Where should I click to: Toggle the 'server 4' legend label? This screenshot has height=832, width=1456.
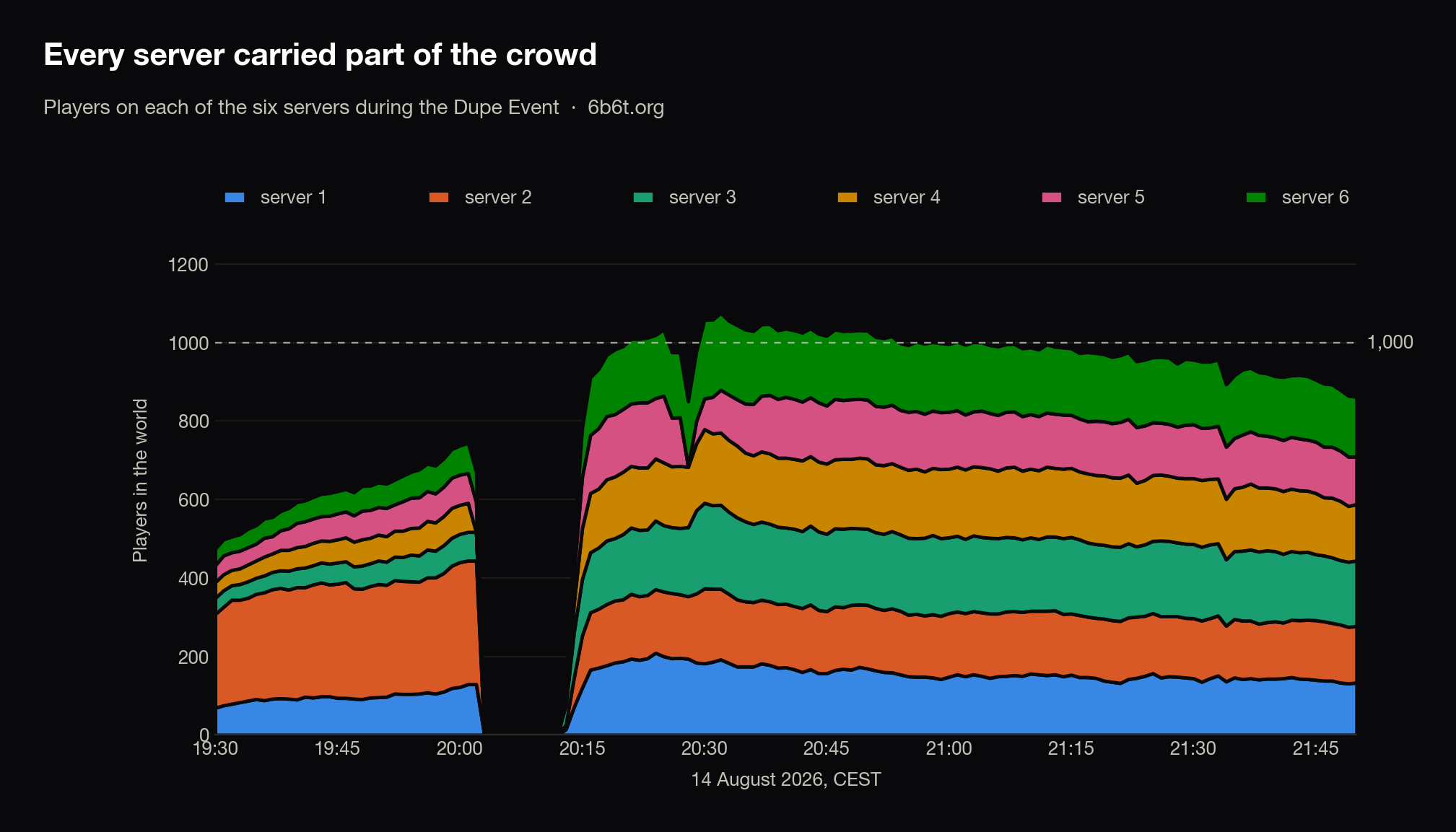[907, 197]
